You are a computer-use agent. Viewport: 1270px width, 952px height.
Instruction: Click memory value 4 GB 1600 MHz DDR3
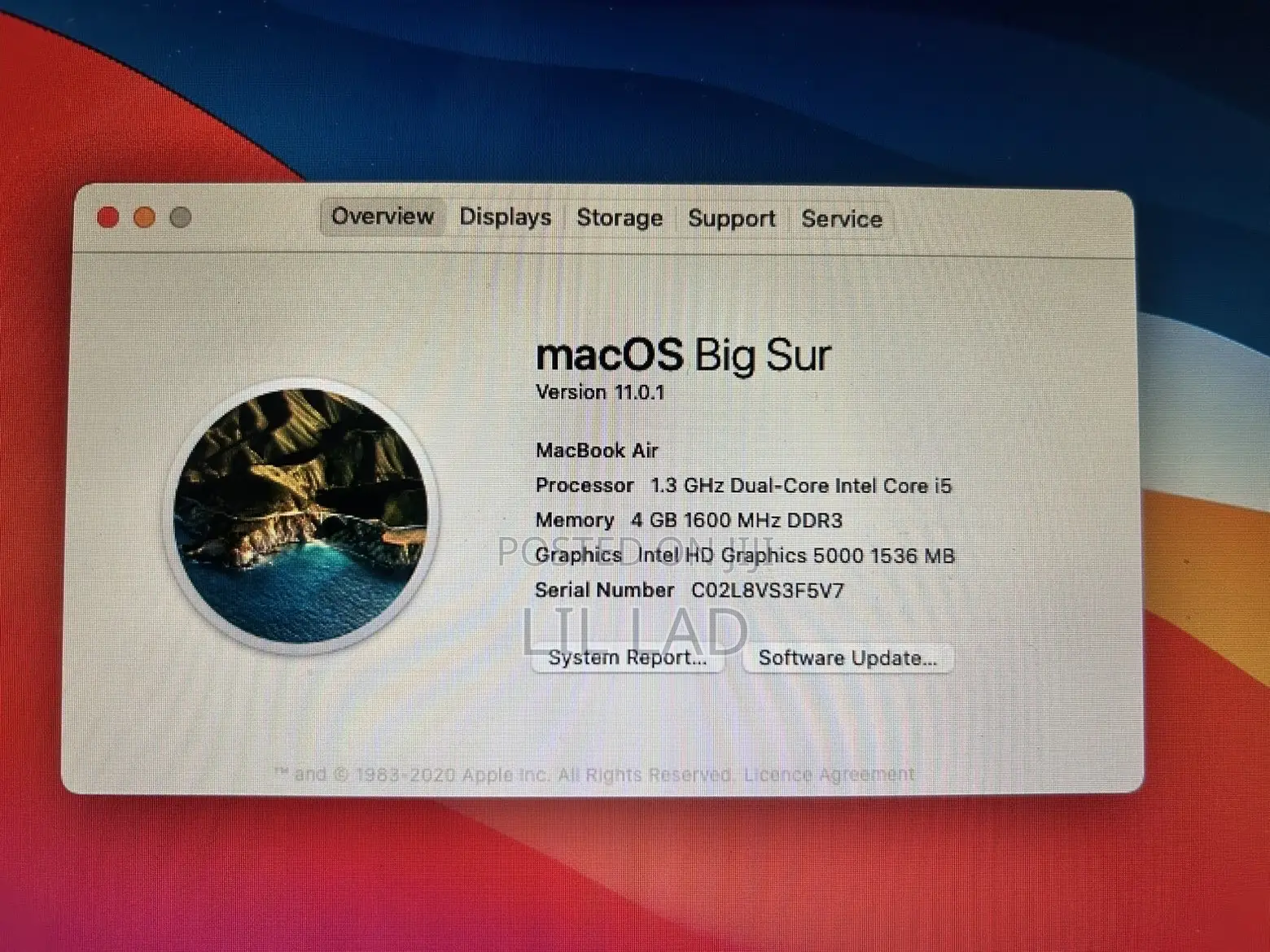click(x=737, y=521)
